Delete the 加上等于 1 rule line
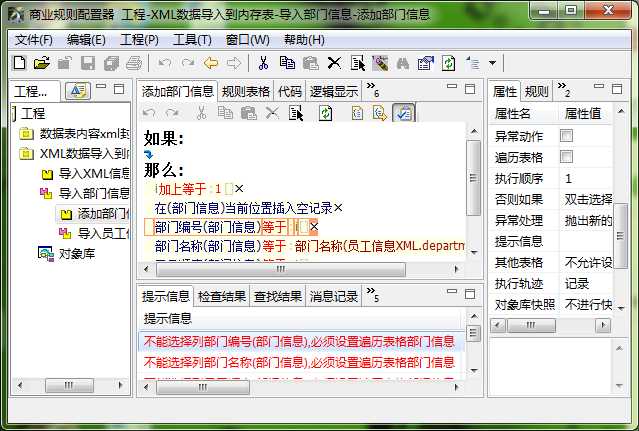Image resolution: width=639 pixels, height=431 pixels. click(x=239, y=189)
